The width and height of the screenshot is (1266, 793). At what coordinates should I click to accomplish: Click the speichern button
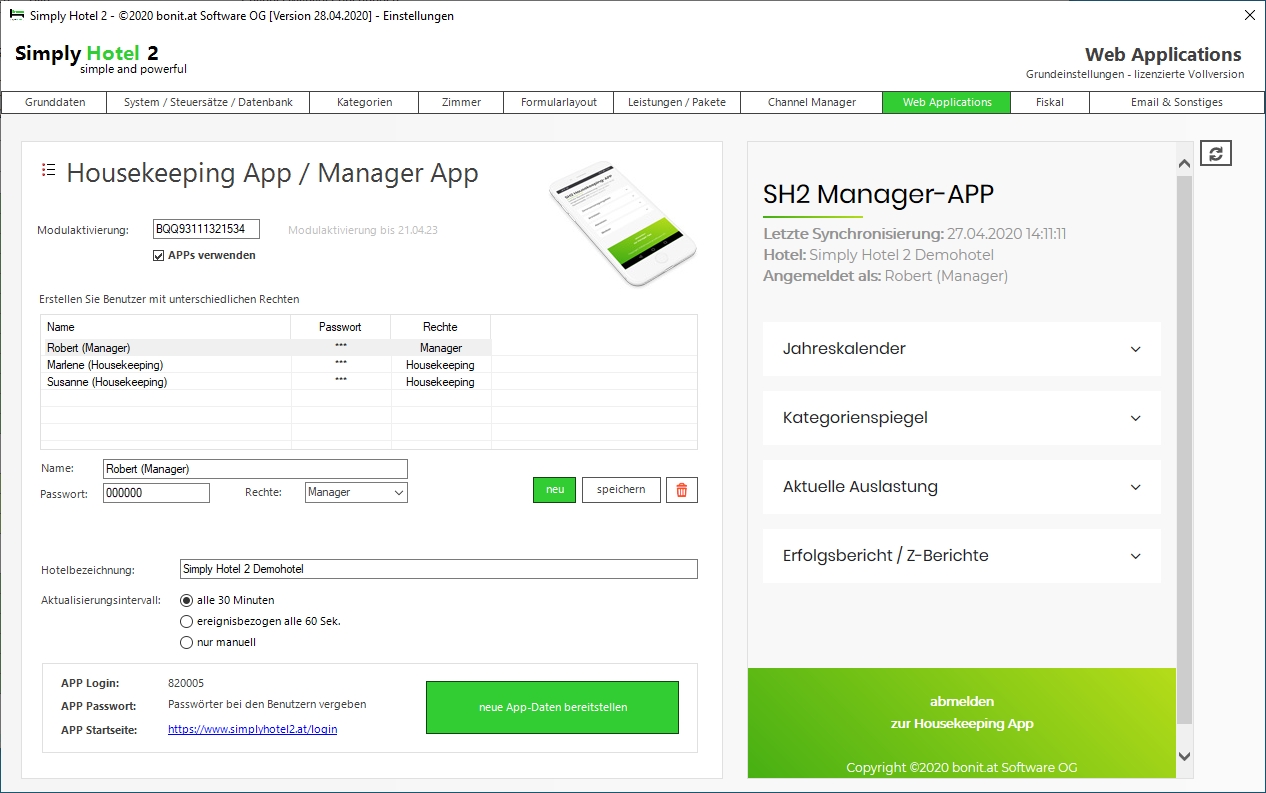tap(621, 490)
